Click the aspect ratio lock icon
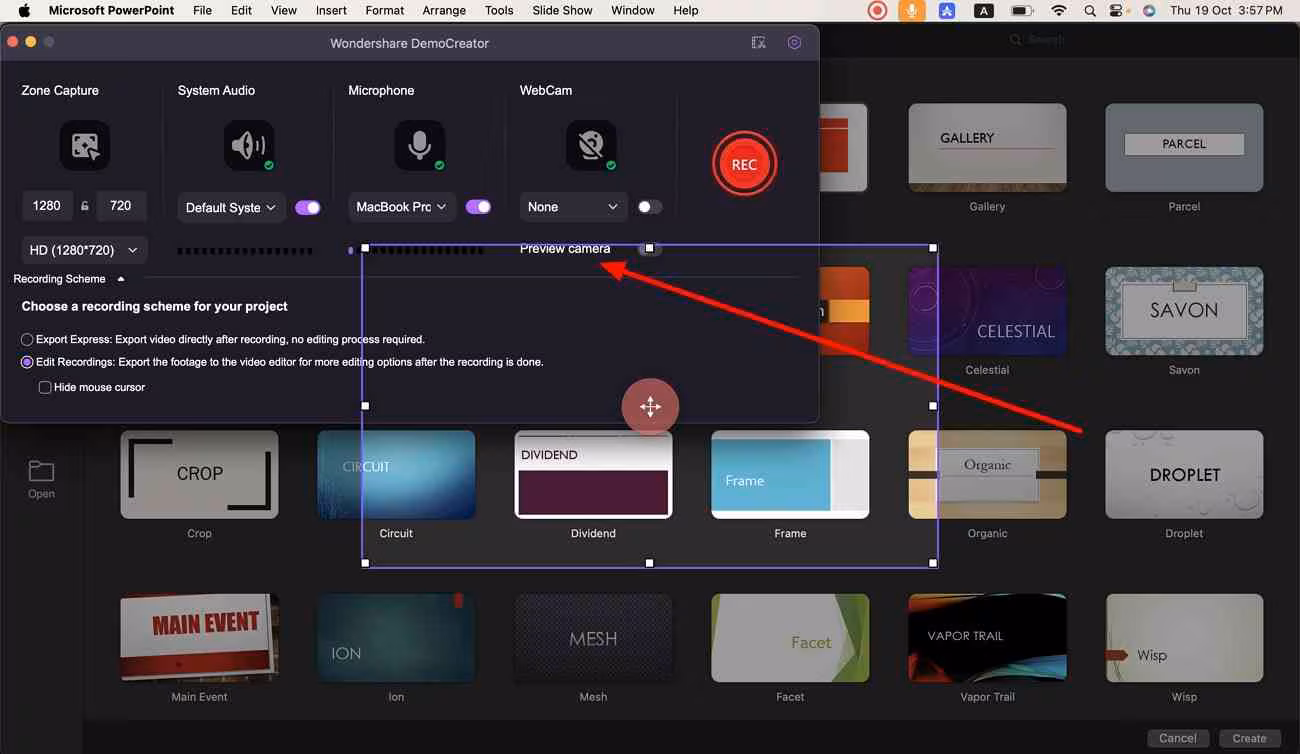1300x754 pixels. click(x=85, y=206)
